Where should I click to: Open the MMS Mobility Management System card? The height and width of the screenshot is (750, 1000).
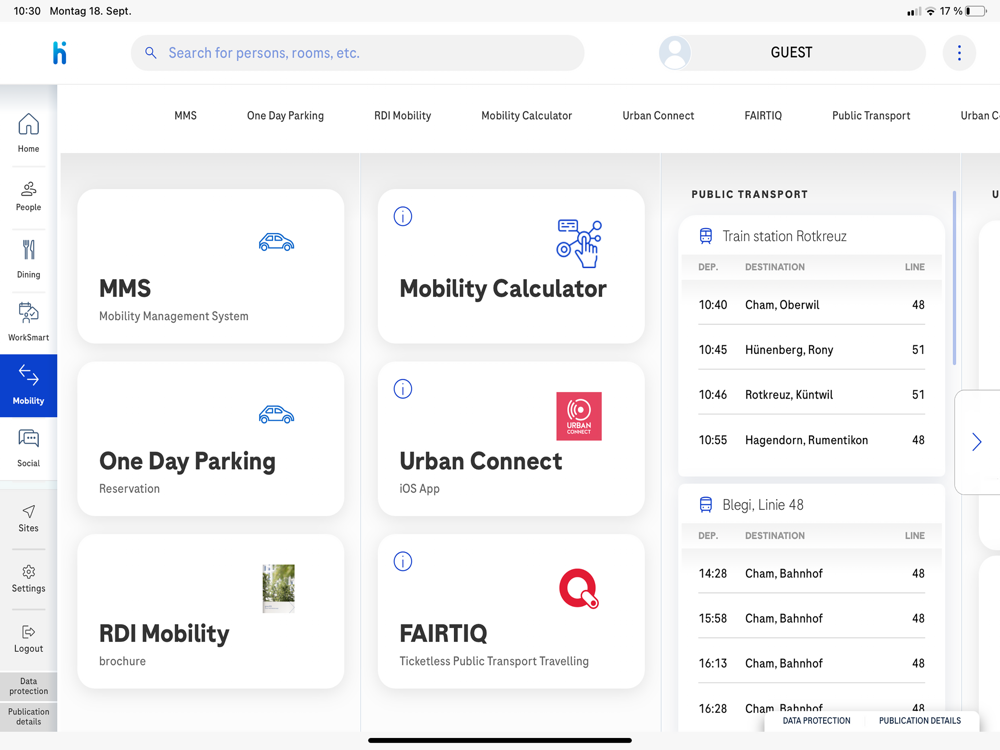[x=210, y=266]
